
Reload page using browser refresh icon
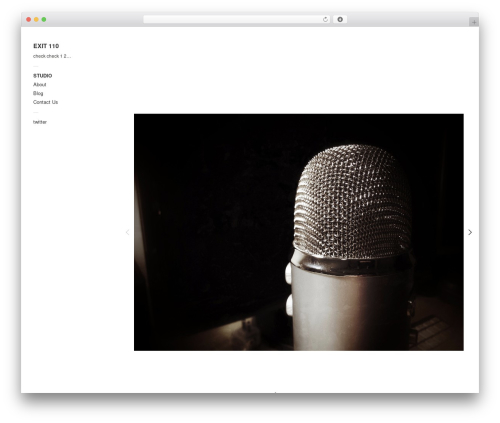click(325, 20)
